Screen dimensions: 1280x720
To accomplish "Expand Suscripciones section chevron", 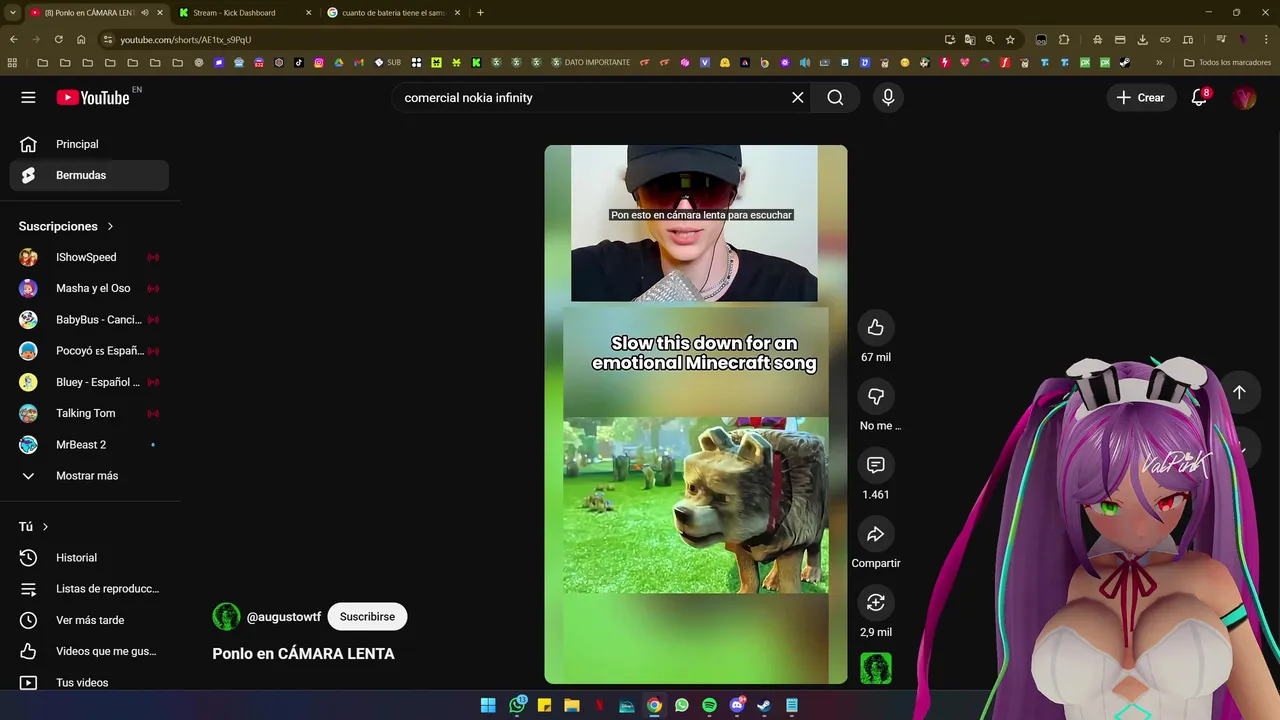I will click(x=110, y=227).
